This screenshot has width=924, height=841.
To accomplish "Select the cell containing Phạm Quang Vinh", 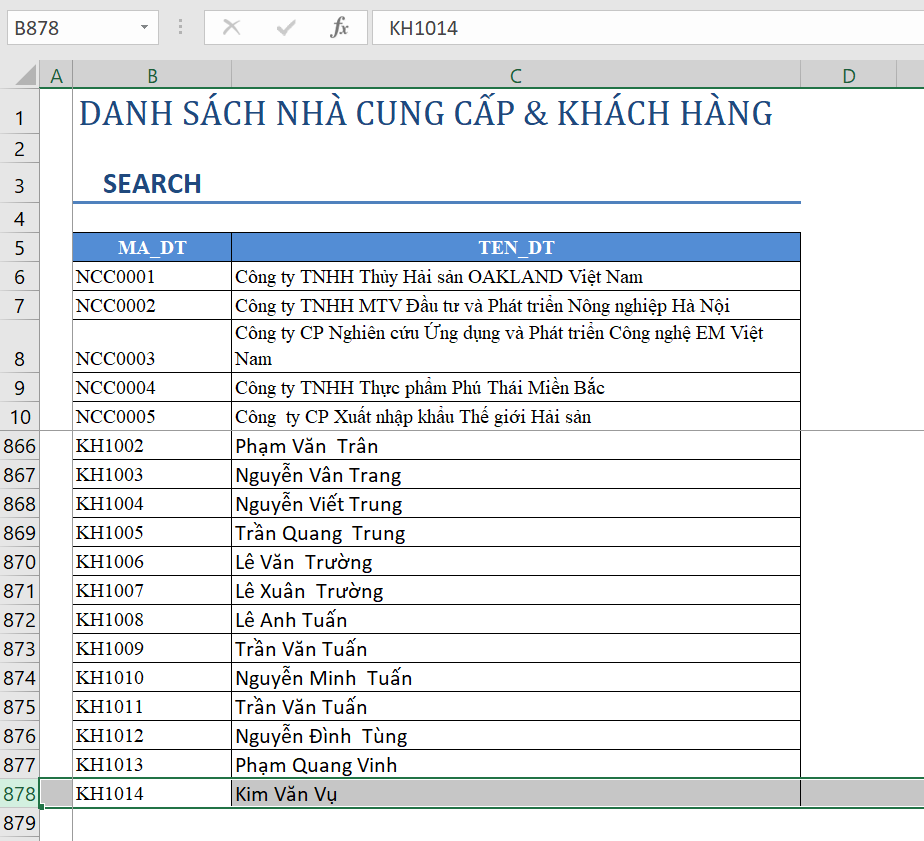I will tap(515, 764).
